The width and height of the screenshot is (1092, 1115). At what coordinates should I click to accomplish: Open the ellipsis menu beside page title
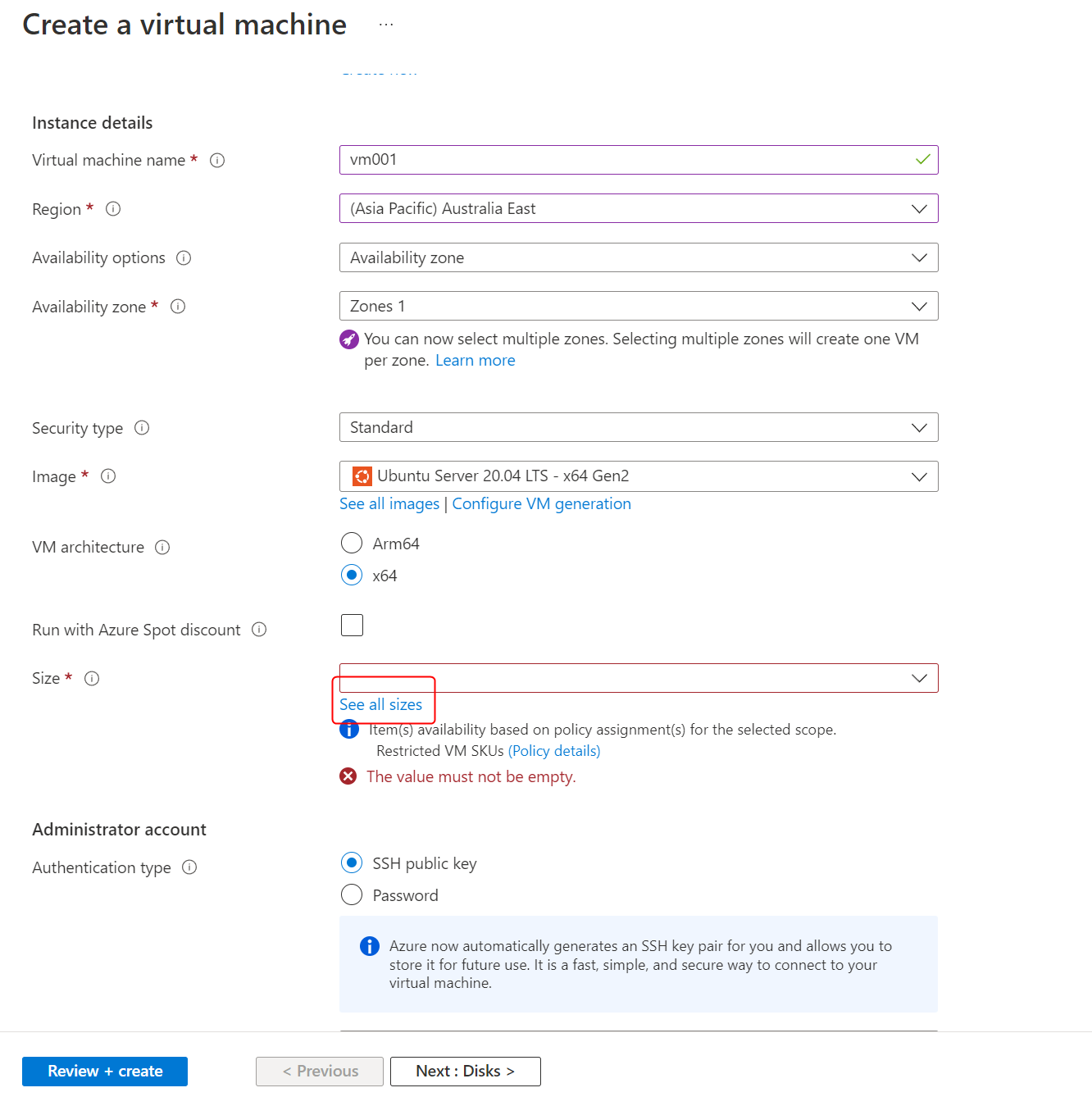pyautogui.click(x=386, y=25)
